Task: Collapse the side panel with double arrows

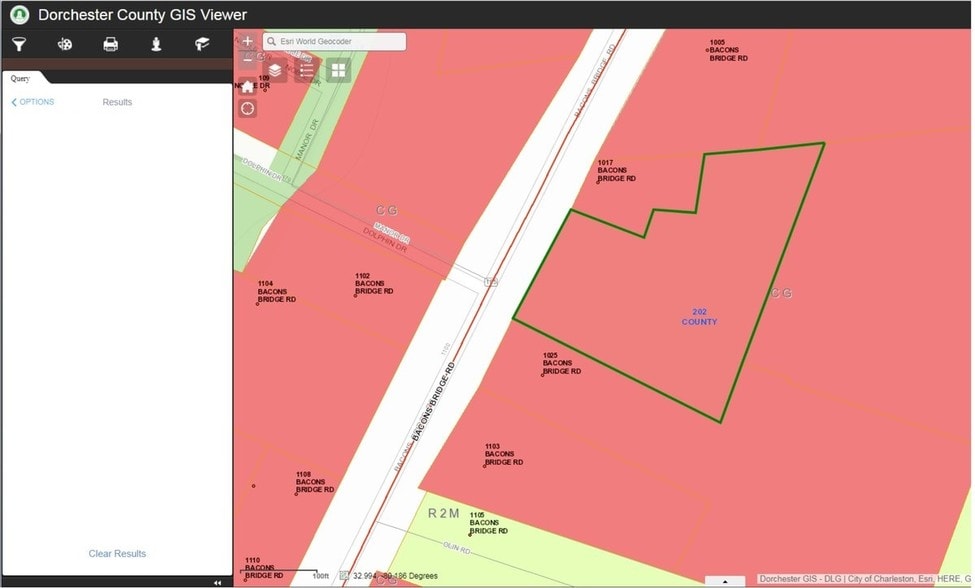Action: point(218,582)
